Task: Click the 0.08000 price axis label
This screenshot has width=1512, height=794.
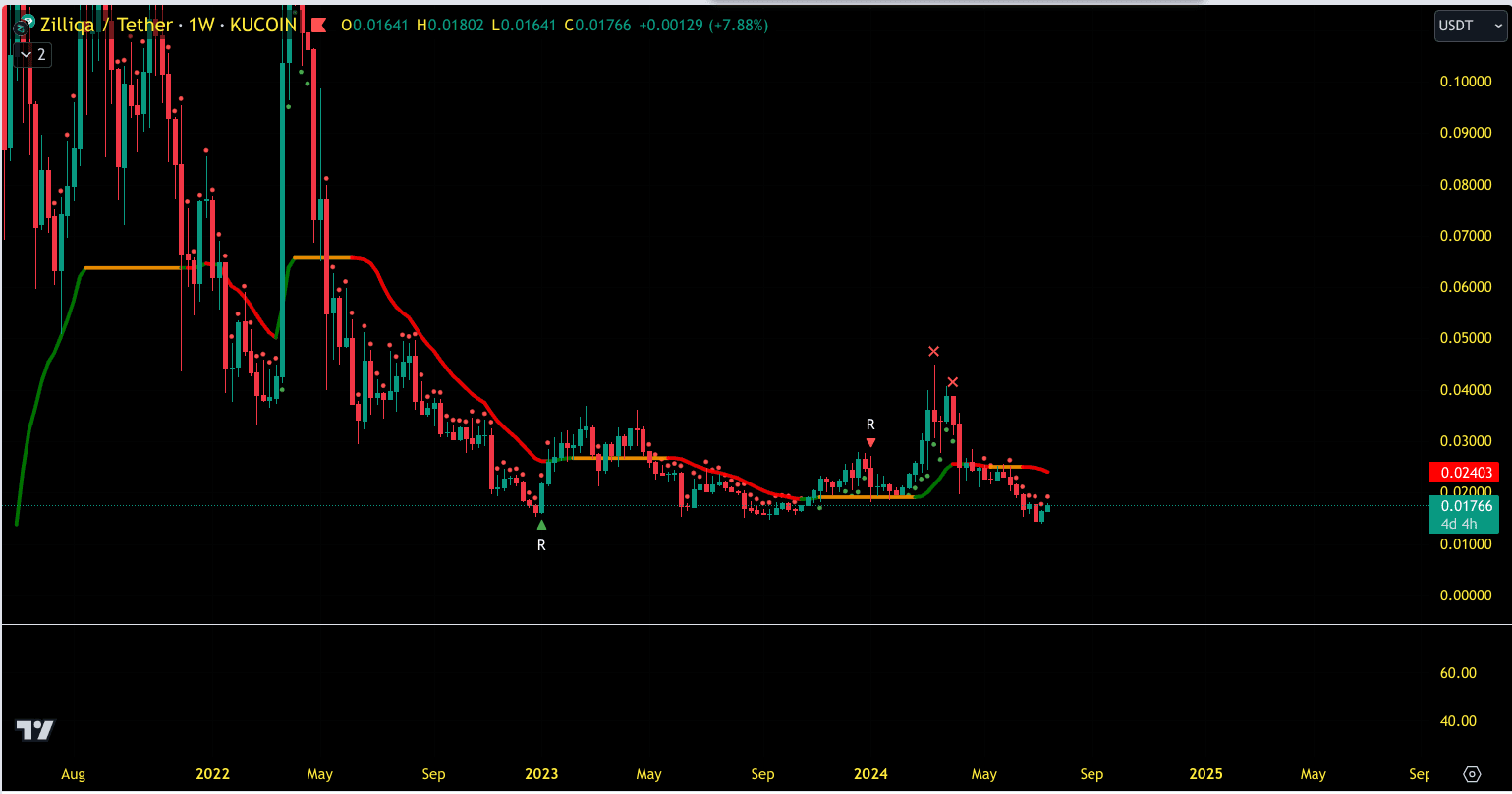Action: tap(1466, 184)
